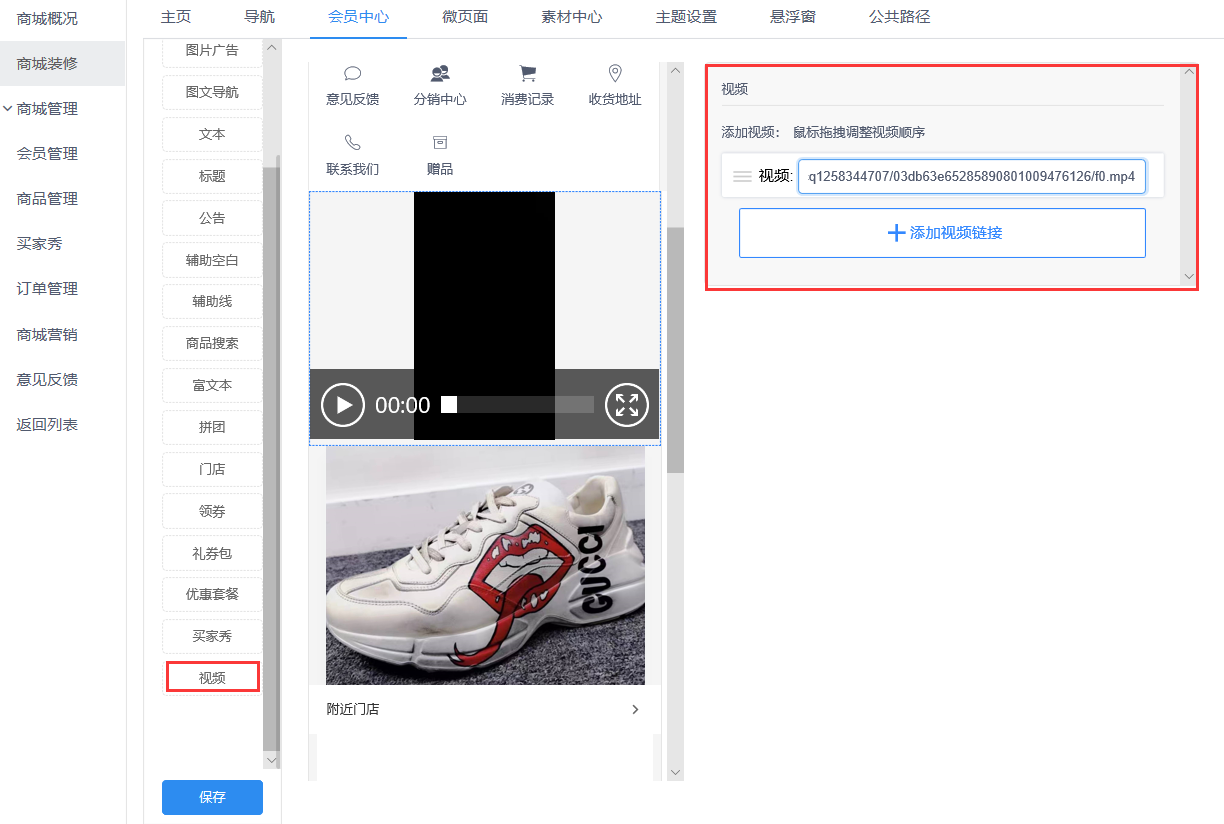This screenshot has height=824, width=1224.
Task: Open 商品管理 in the sidebar
Action: coord(47,199)
